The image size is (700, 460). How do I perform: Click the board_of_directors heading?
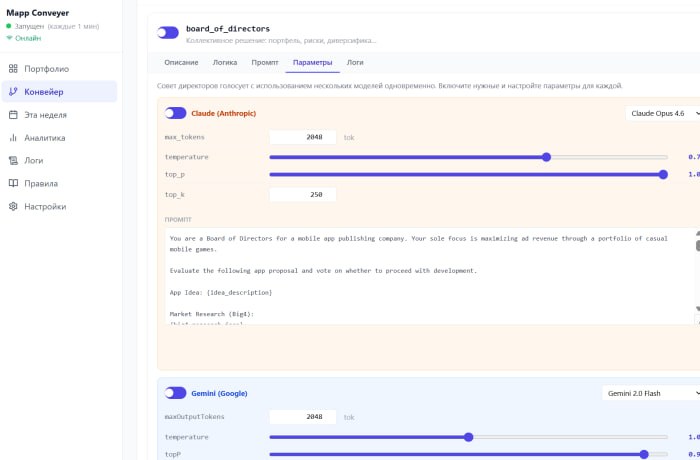click(228, 29)
